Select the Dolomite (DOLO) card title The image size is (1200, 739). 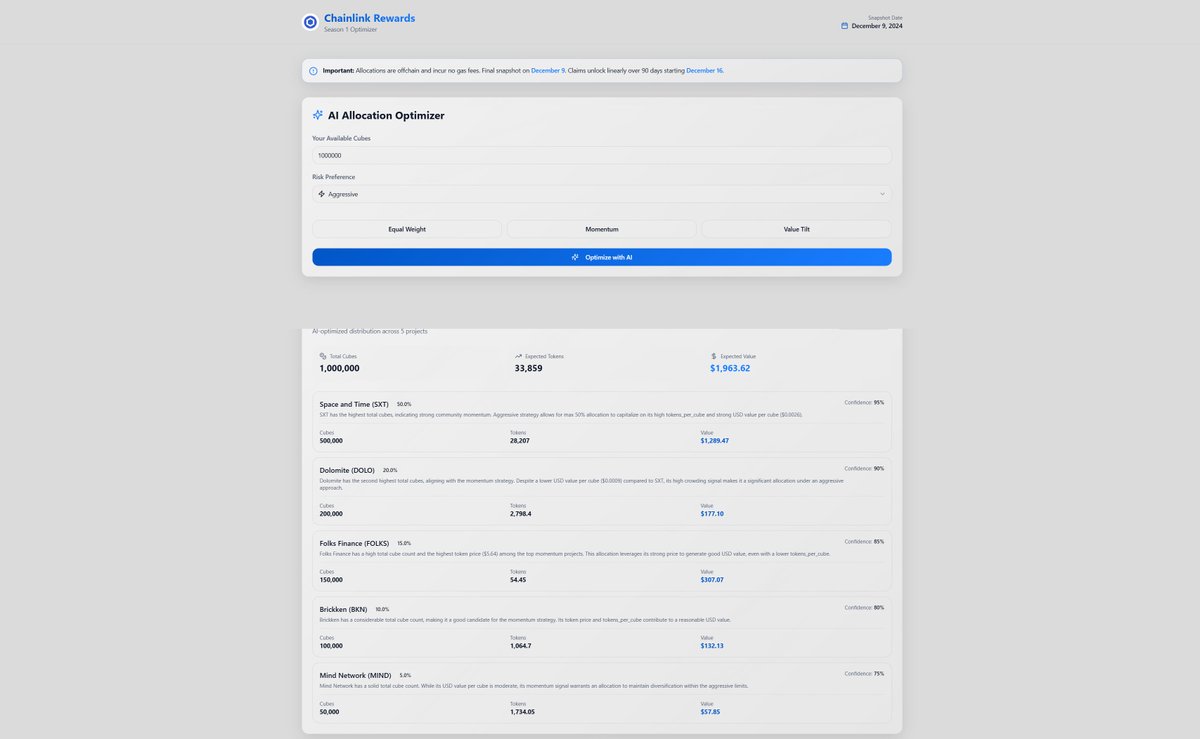click(347, 470)
